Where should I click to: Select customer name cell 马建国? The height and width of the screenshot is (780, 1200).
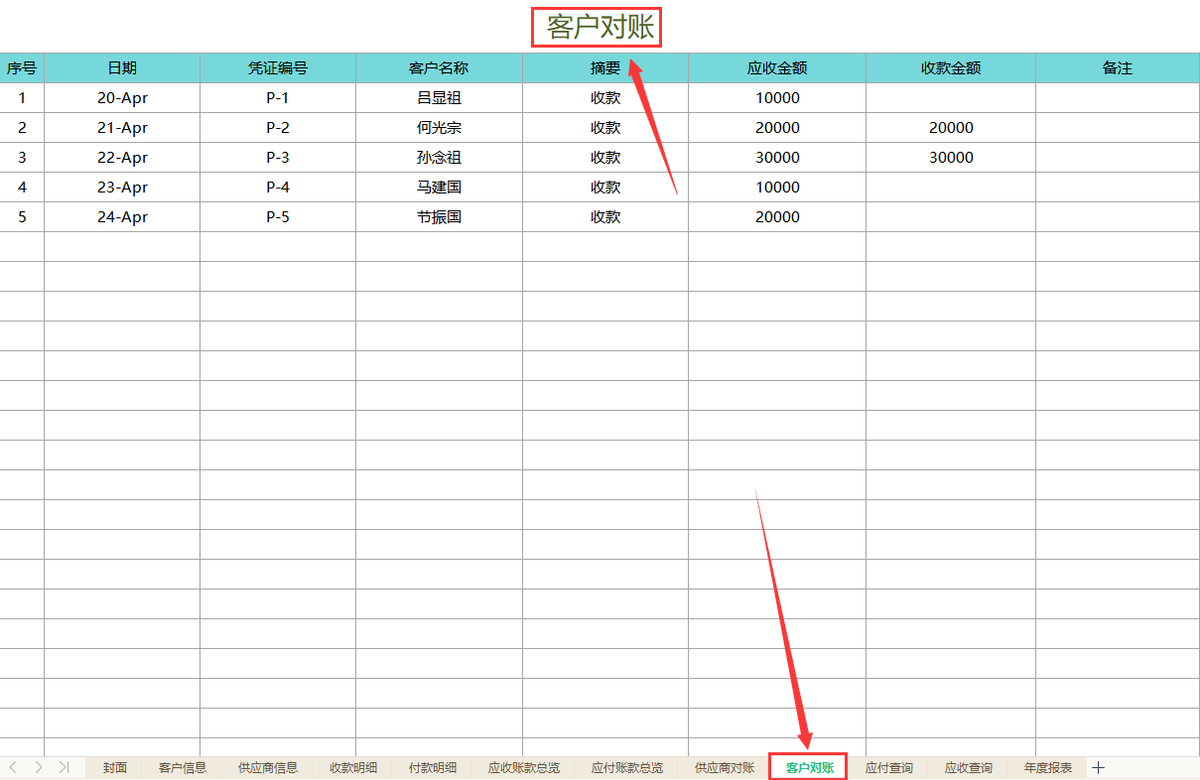coord(439,187)
